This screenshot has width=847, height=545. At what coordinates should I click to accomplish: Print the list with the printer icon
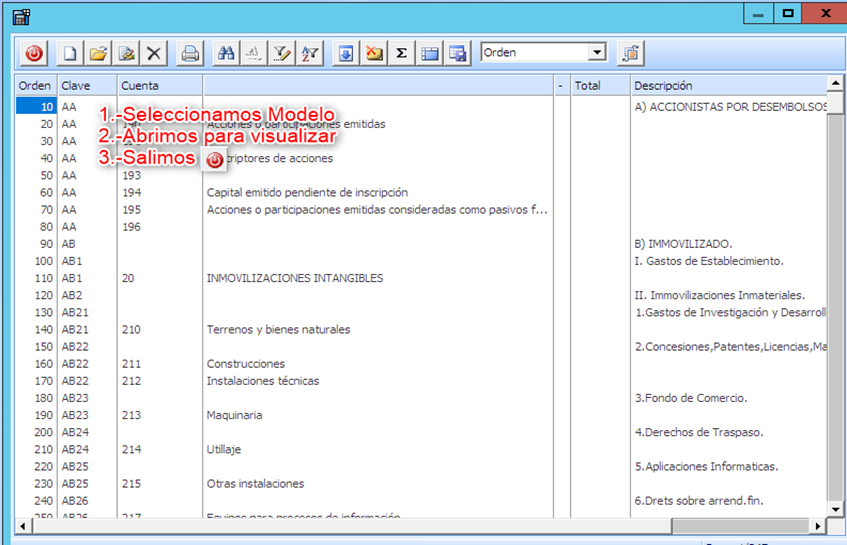pos(190,53)
